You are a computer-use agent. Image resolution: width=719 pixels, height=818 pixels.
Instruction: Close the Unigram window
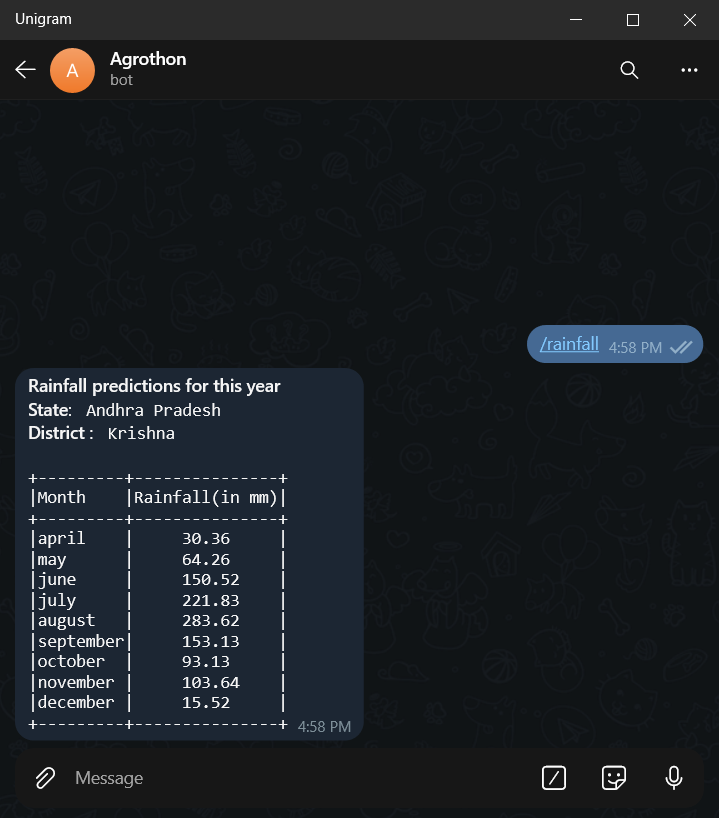coord(690,20)
